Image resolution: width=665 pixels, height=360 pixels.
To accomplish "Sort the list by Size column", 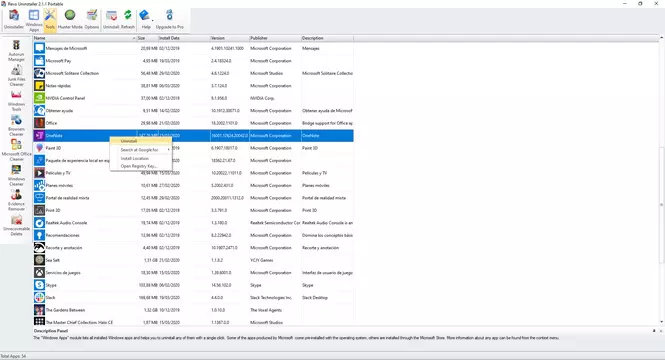I will (147, 38).
